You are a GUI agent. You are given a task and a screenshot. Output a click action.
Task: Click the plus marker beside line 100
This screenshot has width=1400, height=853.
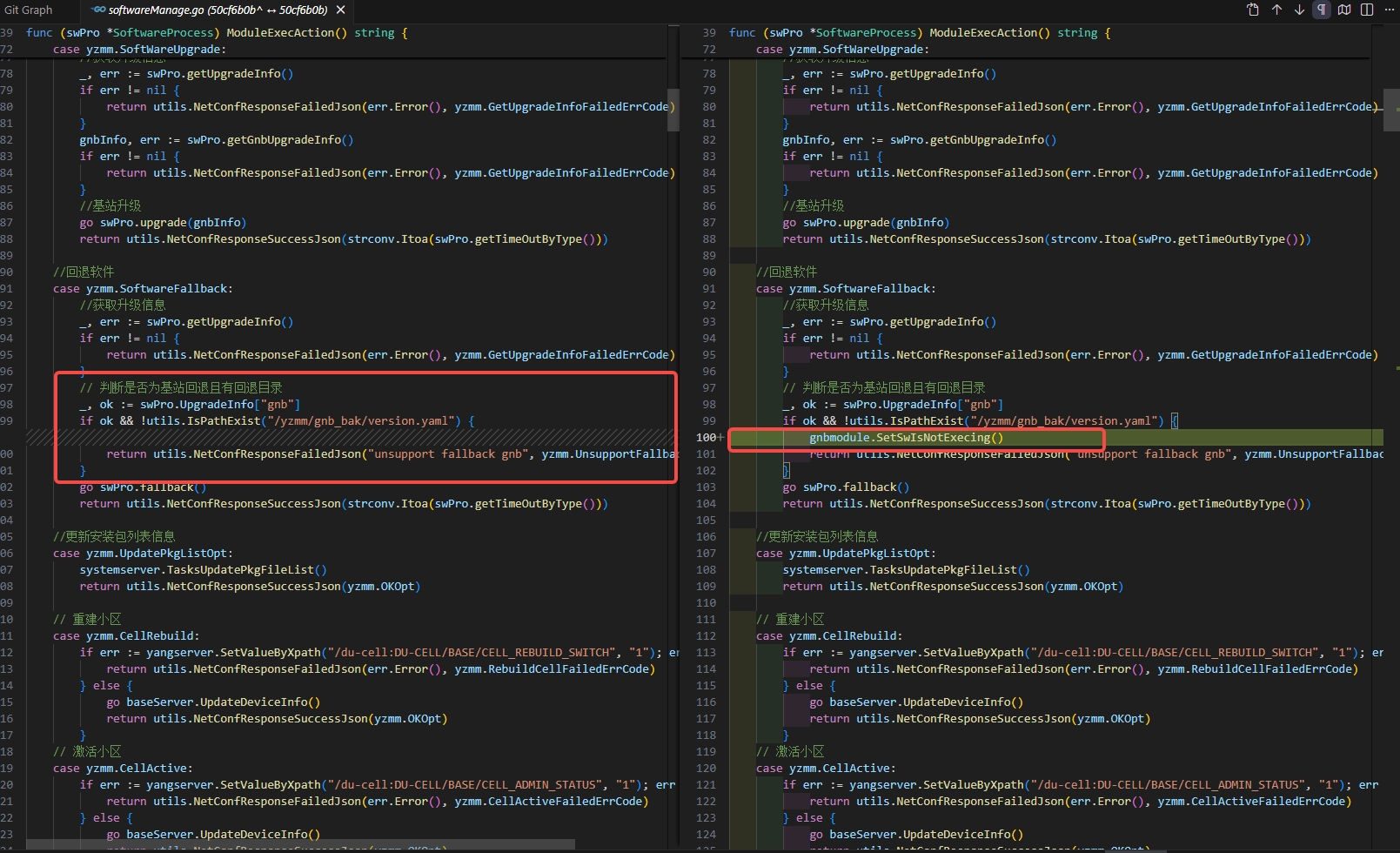click(x=721, y=438)
